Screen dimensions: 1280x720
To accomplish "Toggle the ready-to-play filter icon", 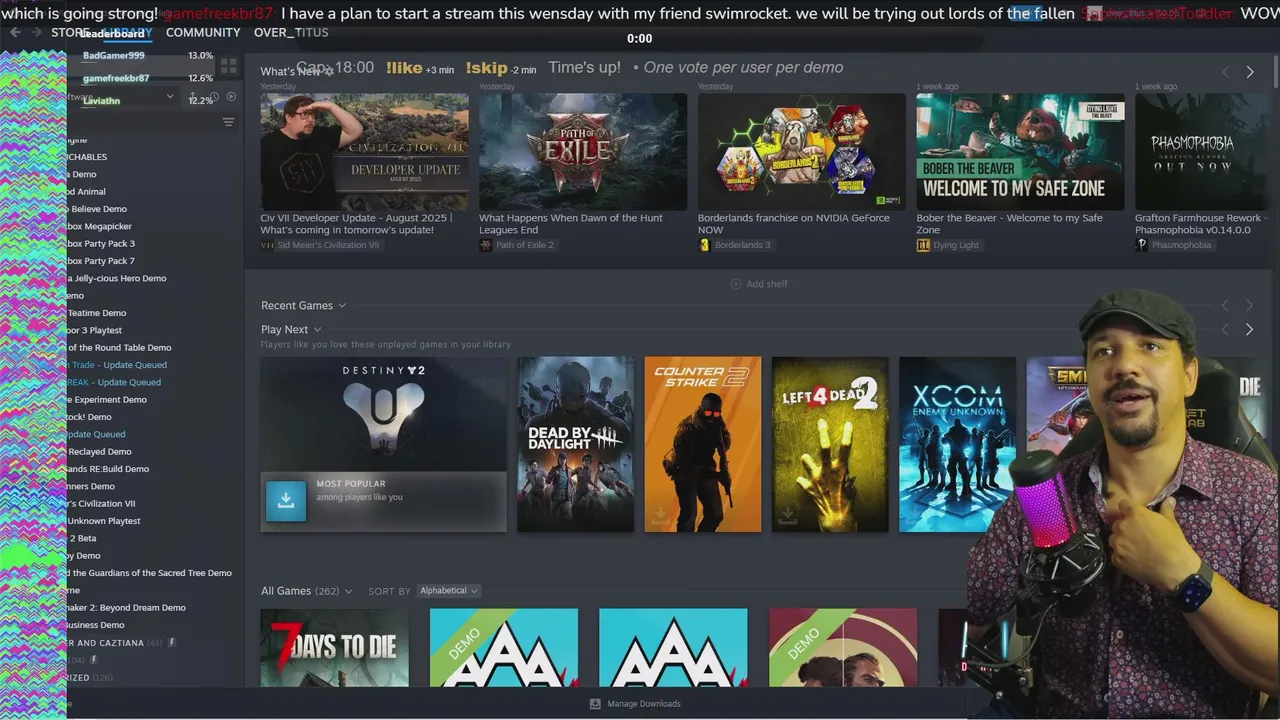I will [232, 96].
